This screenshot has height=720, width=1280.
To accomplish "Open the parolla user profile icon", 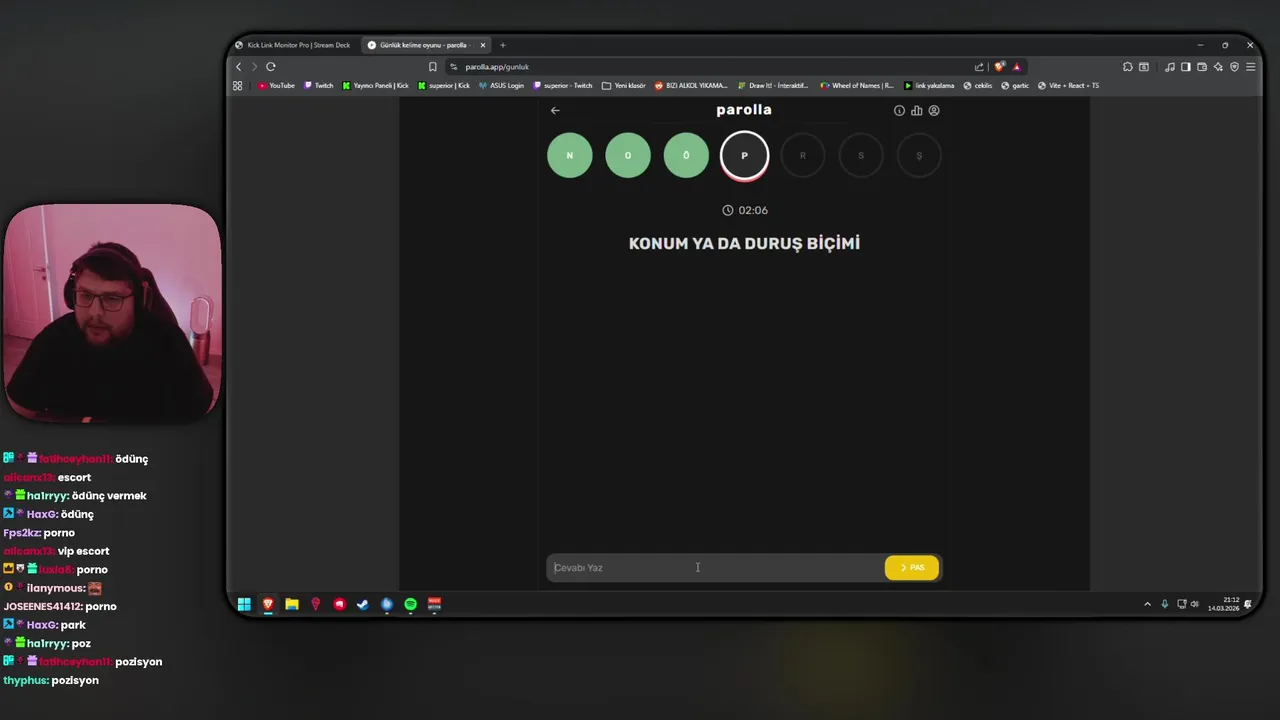I will [x=934, y=111].
